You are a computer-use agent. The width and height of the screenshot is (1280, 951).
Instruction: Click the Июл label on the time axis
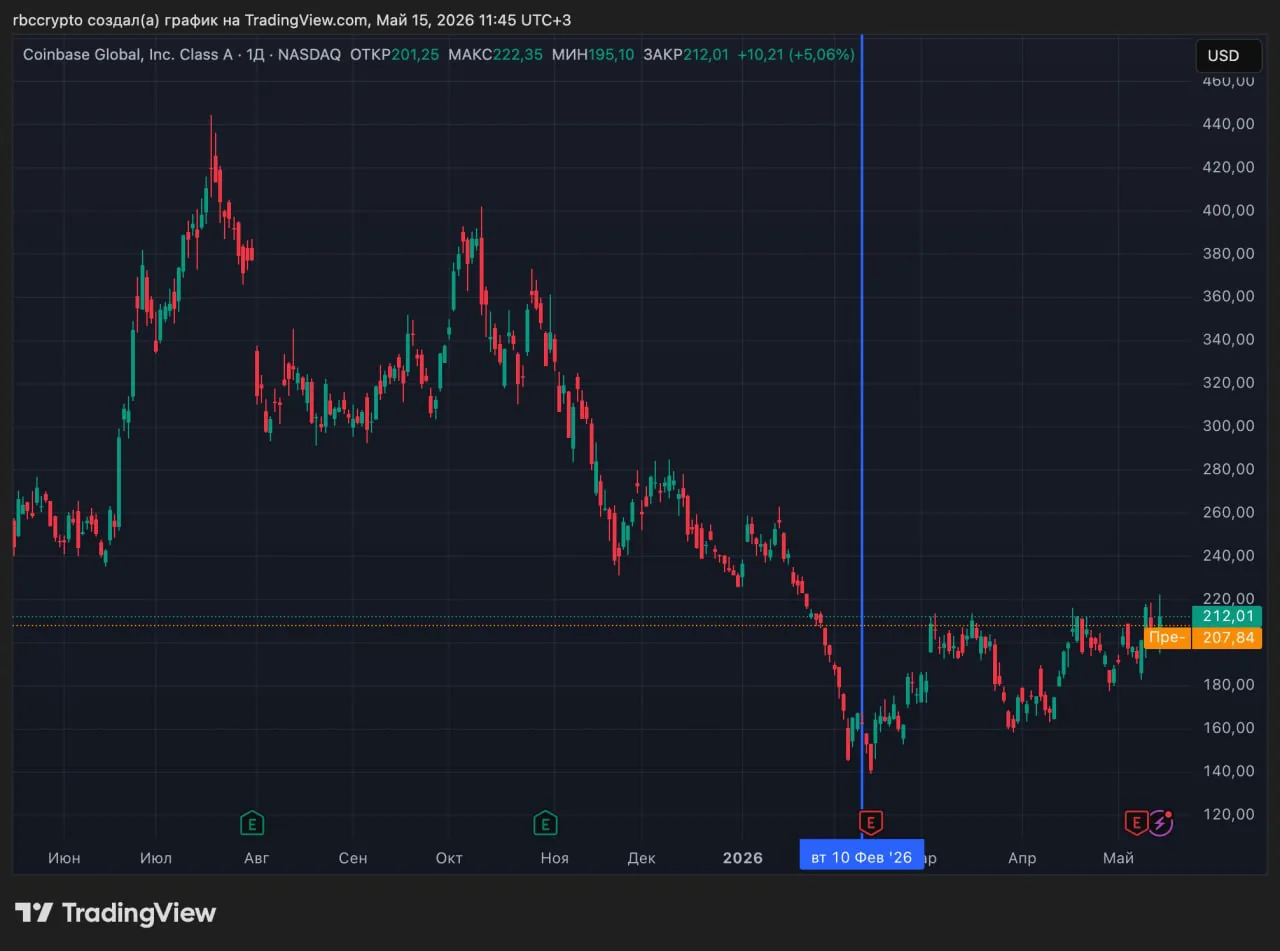(156, 858)
